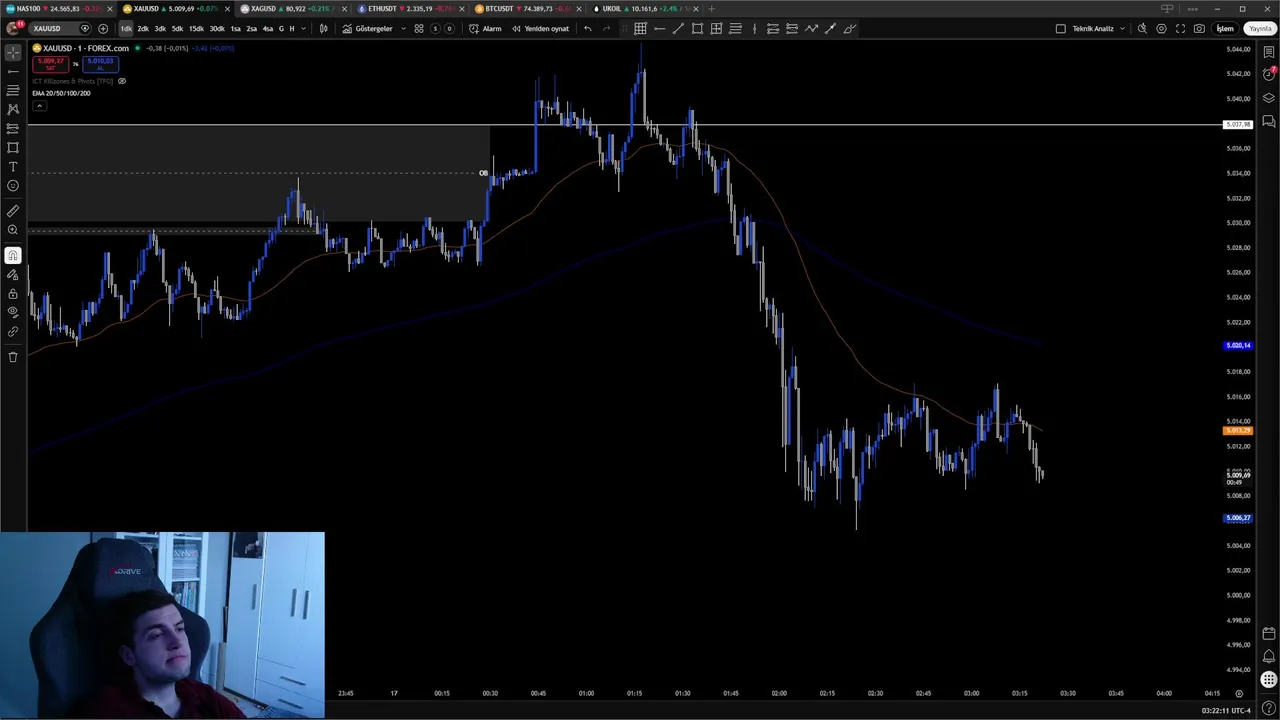Open the Fibonacci tools in left sidebar
The image size is (1280, 720).
[13, 90]
